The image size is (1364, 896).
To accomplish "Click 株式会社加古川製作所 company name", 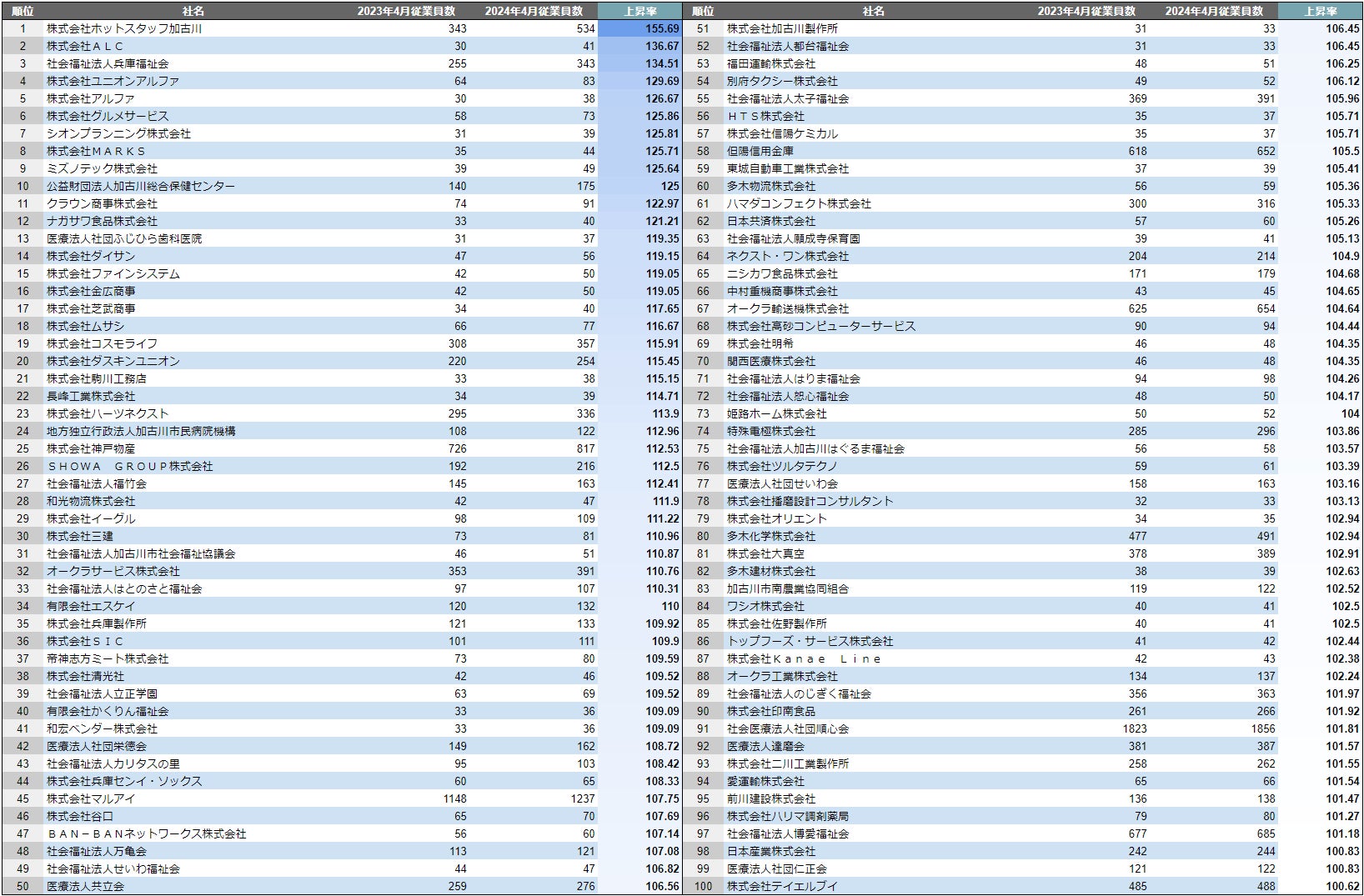I will (x=782, y=28).
